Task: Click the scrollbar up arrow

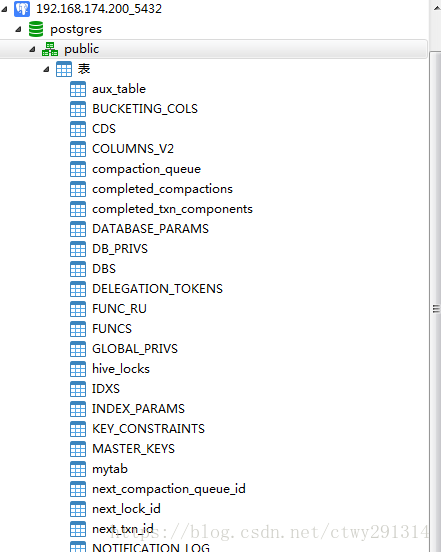Action: tap(436, 9)
